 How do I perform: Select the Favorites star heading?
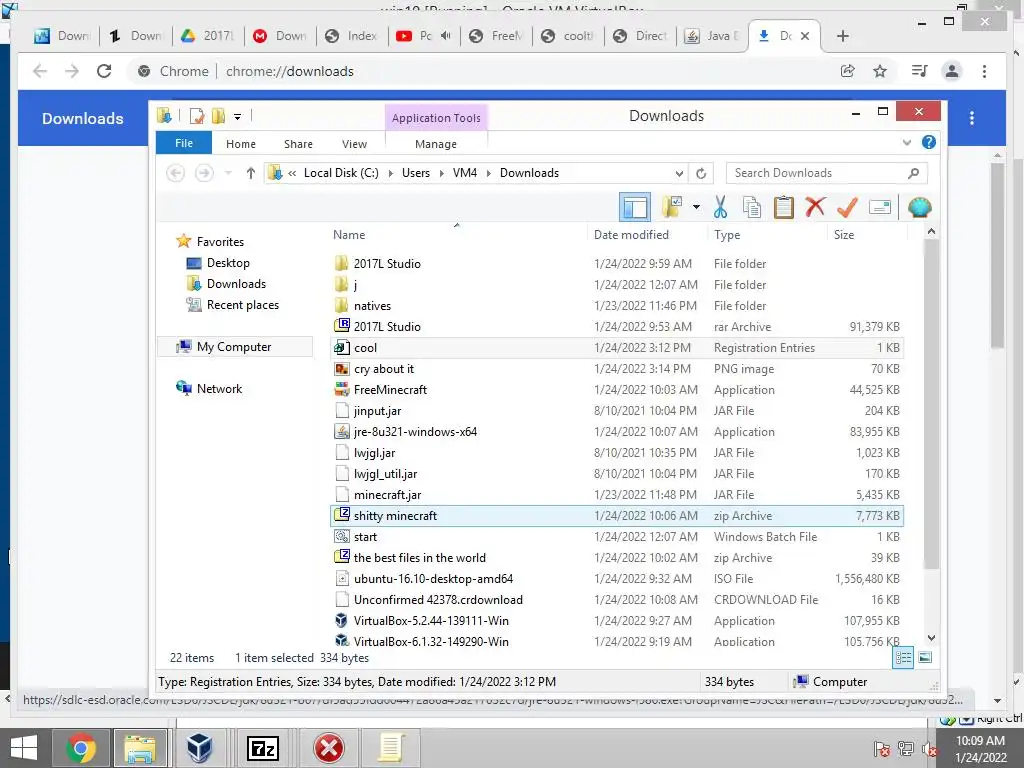210,242
